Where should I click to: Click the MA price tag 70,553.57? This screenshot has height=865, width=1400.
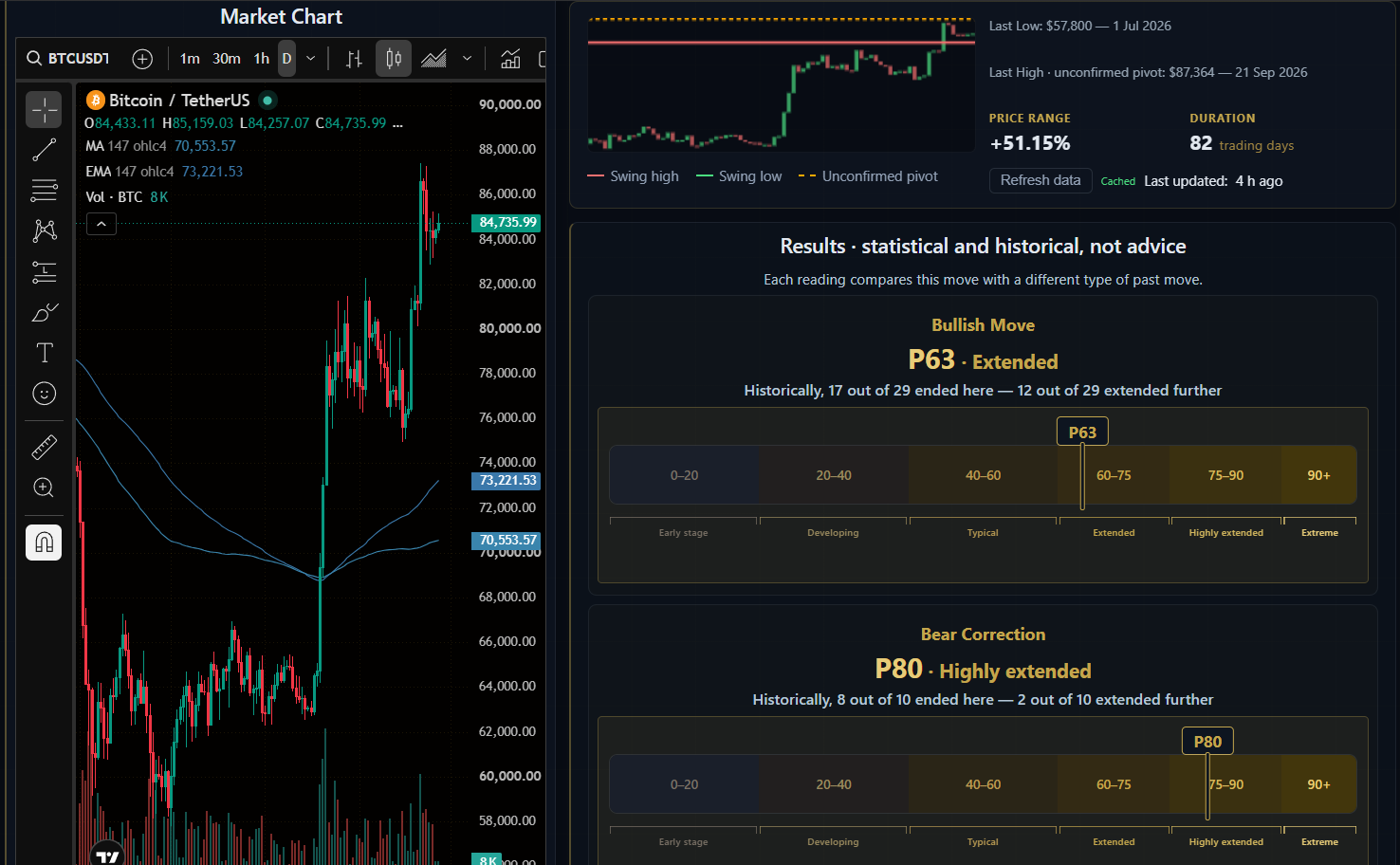(507, 541)
